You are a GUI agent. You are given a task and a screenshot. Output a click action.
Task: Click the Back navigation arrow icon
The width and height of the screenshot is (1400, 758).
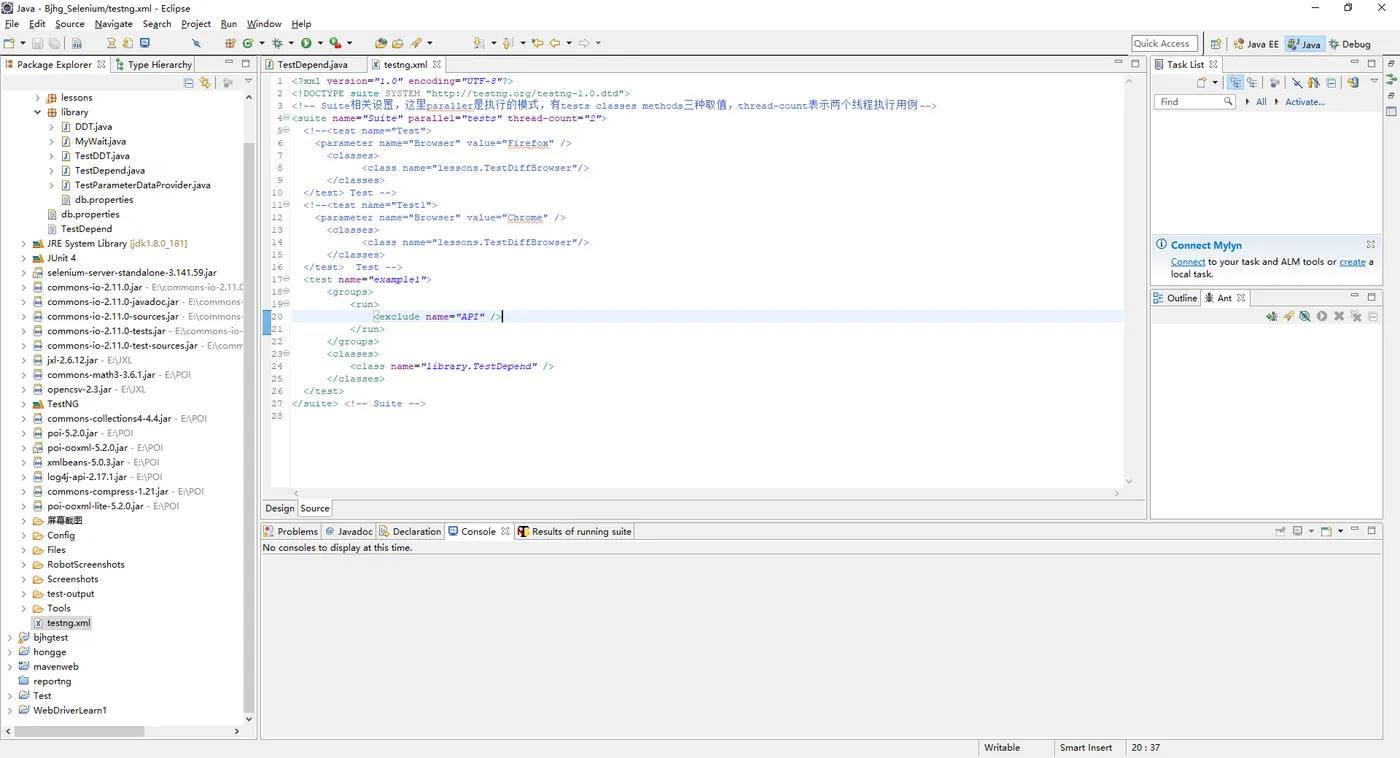[555, 43]
